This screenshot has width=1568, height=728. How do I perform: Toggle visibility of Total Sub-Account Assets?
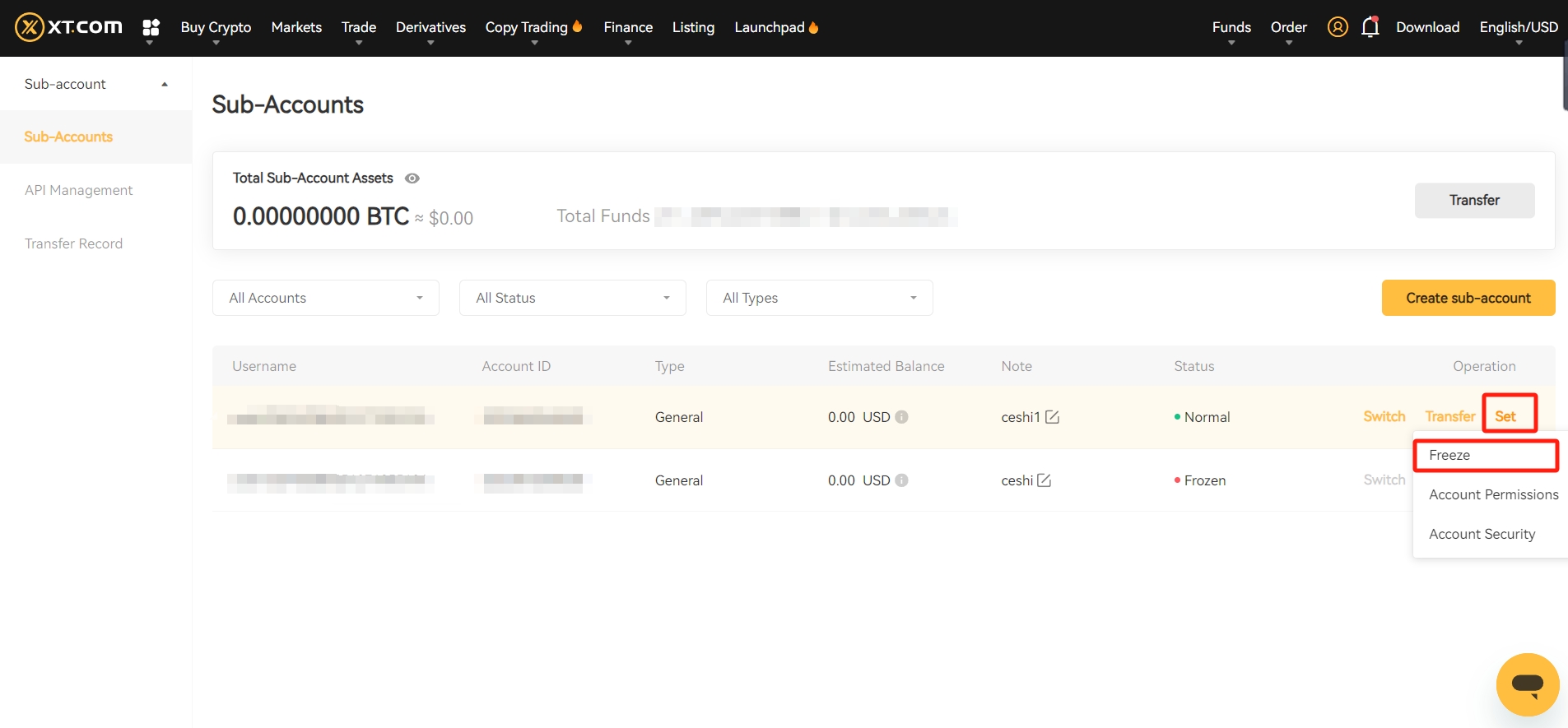point(412,179)
